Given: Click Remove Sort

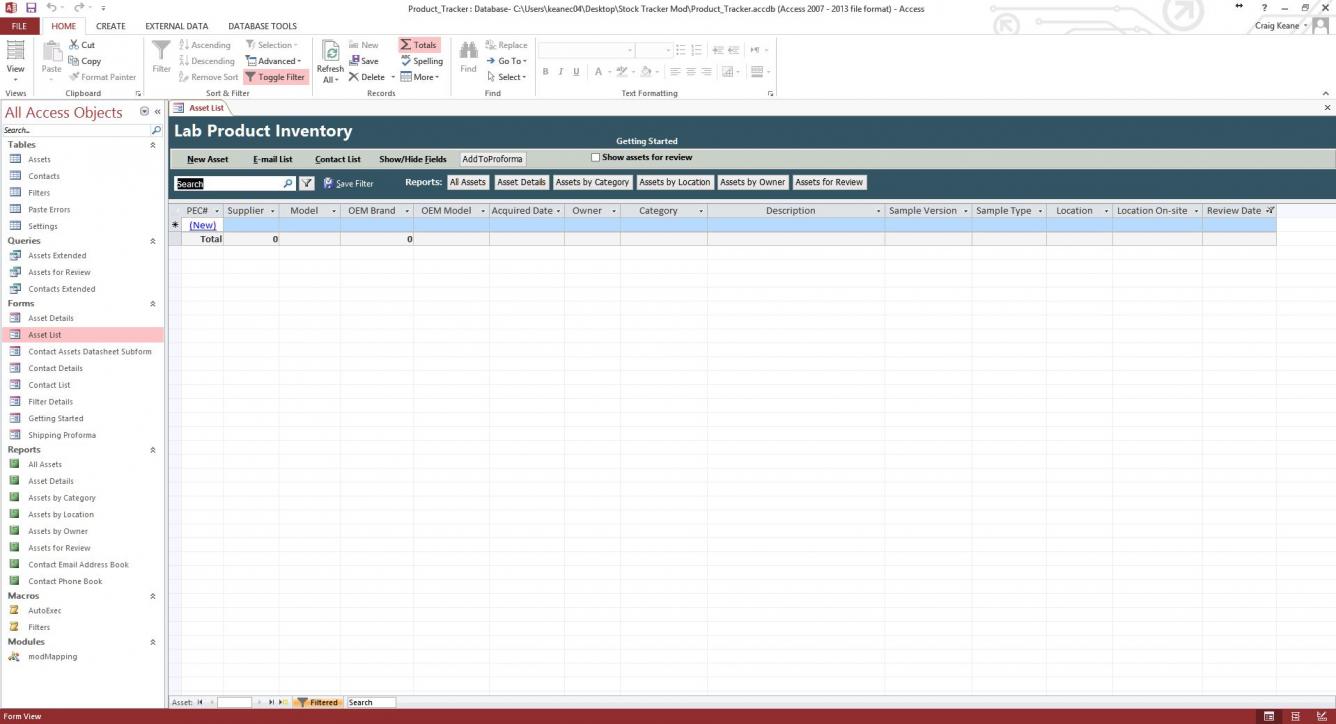Looking at the screenshot, I should [x=209, y=77].
